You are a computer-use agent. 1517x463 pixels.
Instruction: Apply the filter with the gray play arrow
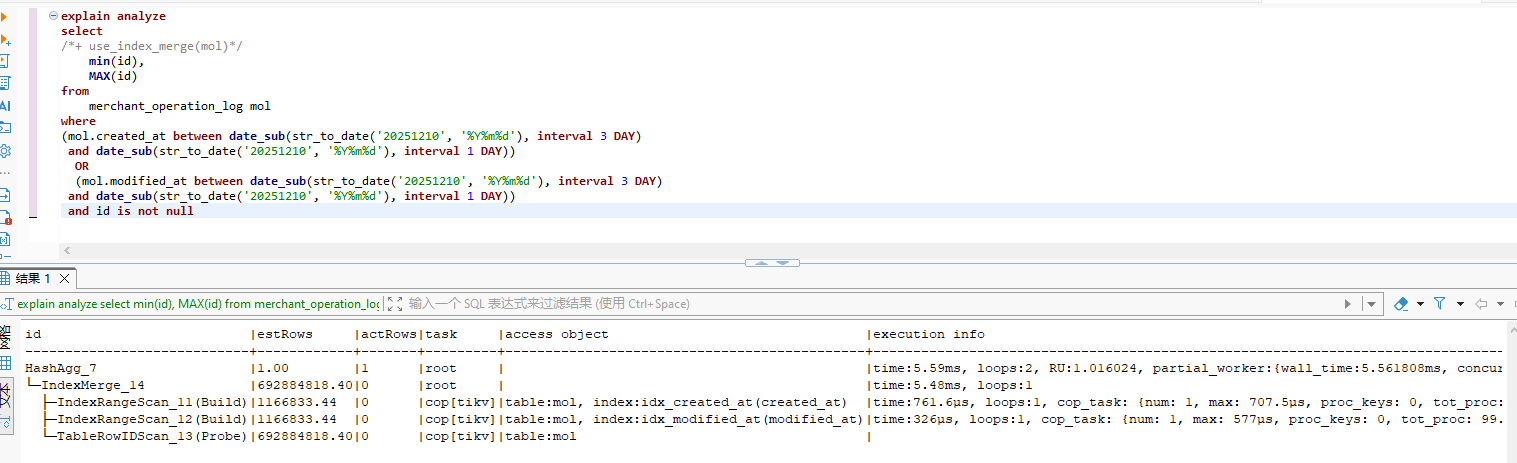tap(1349, 303)
